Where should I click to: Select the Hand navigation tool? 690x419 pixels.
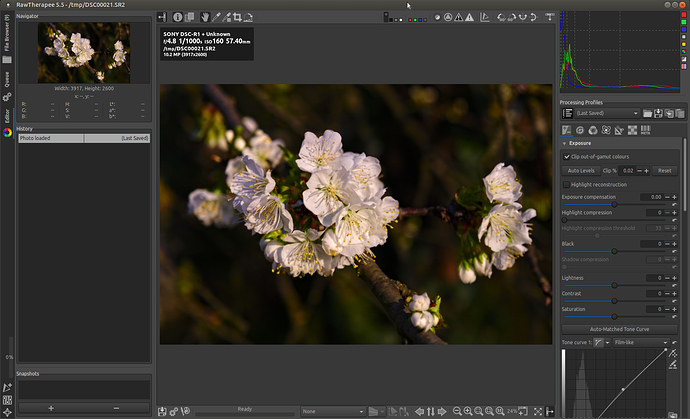point(205,17)
